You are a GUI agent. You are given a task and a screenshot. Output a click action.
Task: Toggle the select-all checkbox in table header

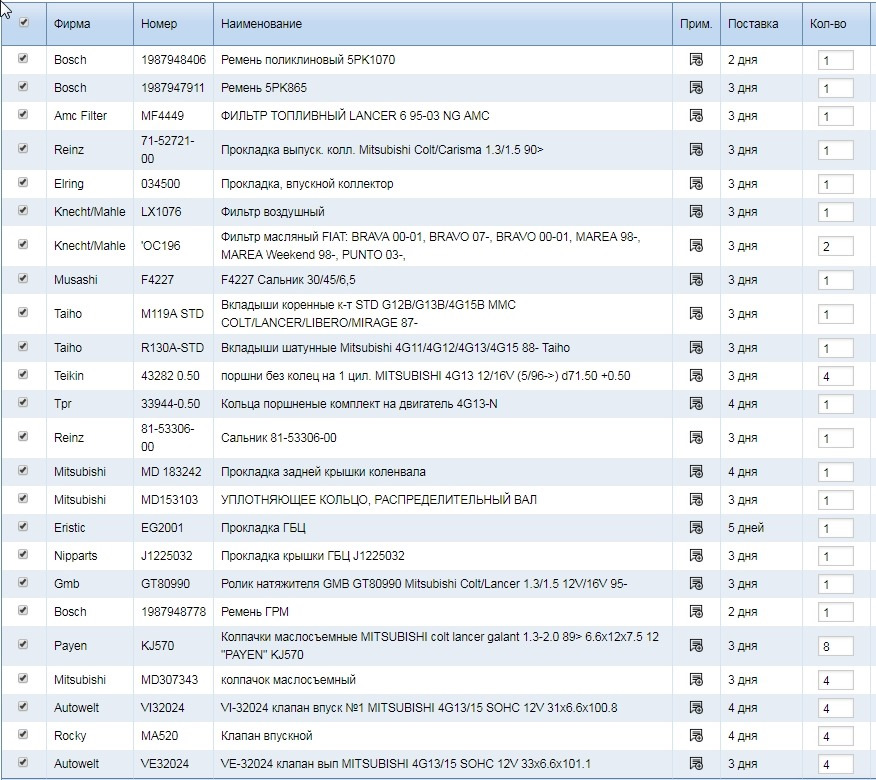tap(23, 22)
